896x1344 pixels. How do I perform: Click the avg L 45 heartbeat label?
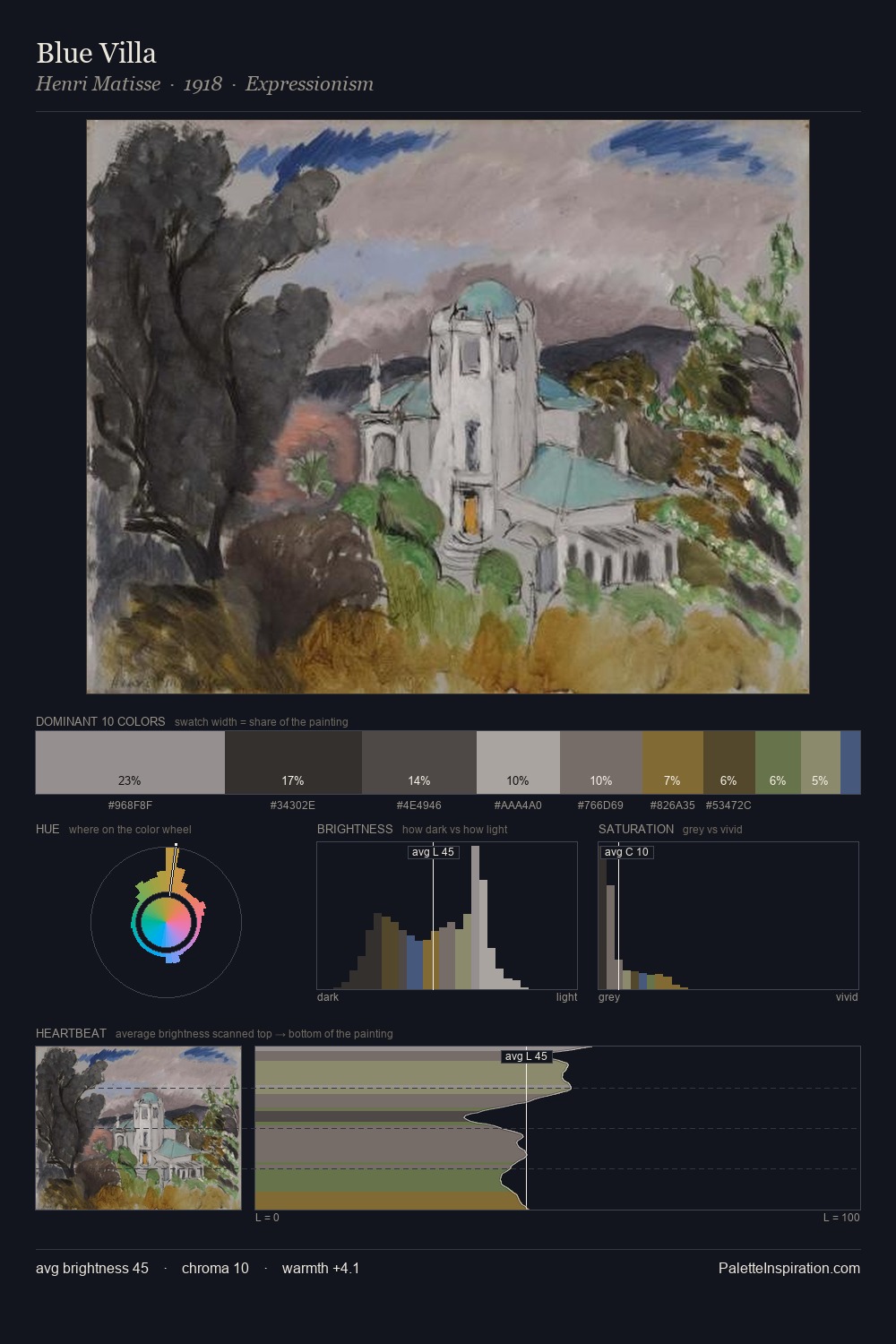pyautogui.click(x=526, y=1056)
